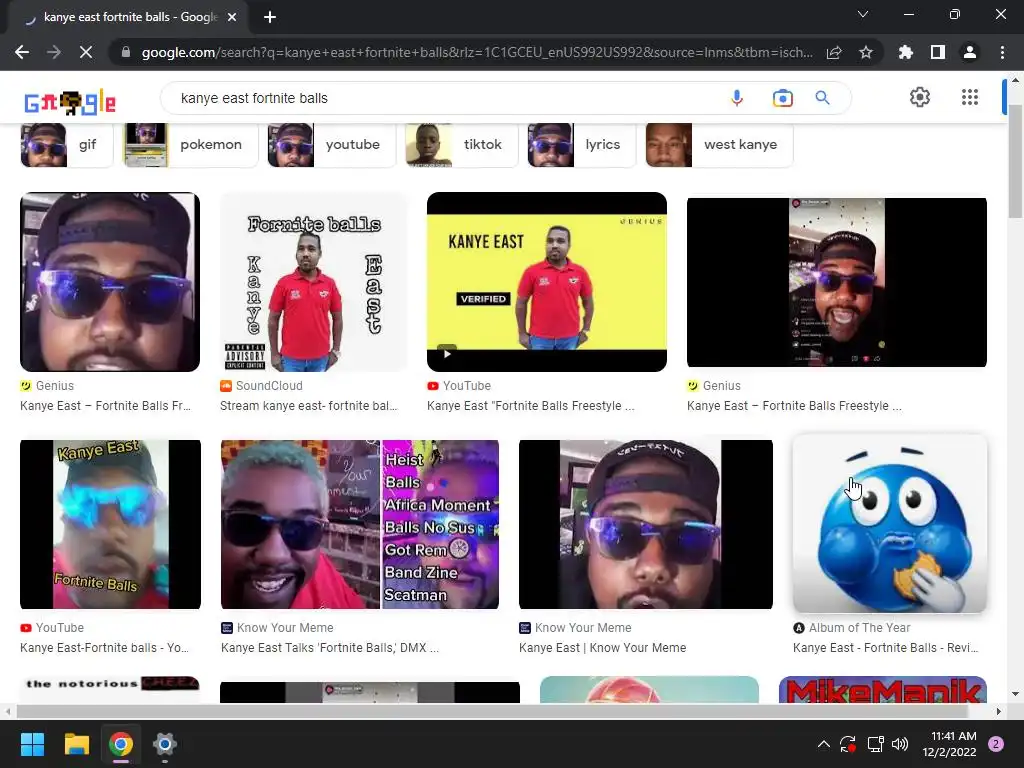This screenshot has height=768, width=1024.
Task: Filter results by tiktok chip
Action: click(x=461, y=144)
